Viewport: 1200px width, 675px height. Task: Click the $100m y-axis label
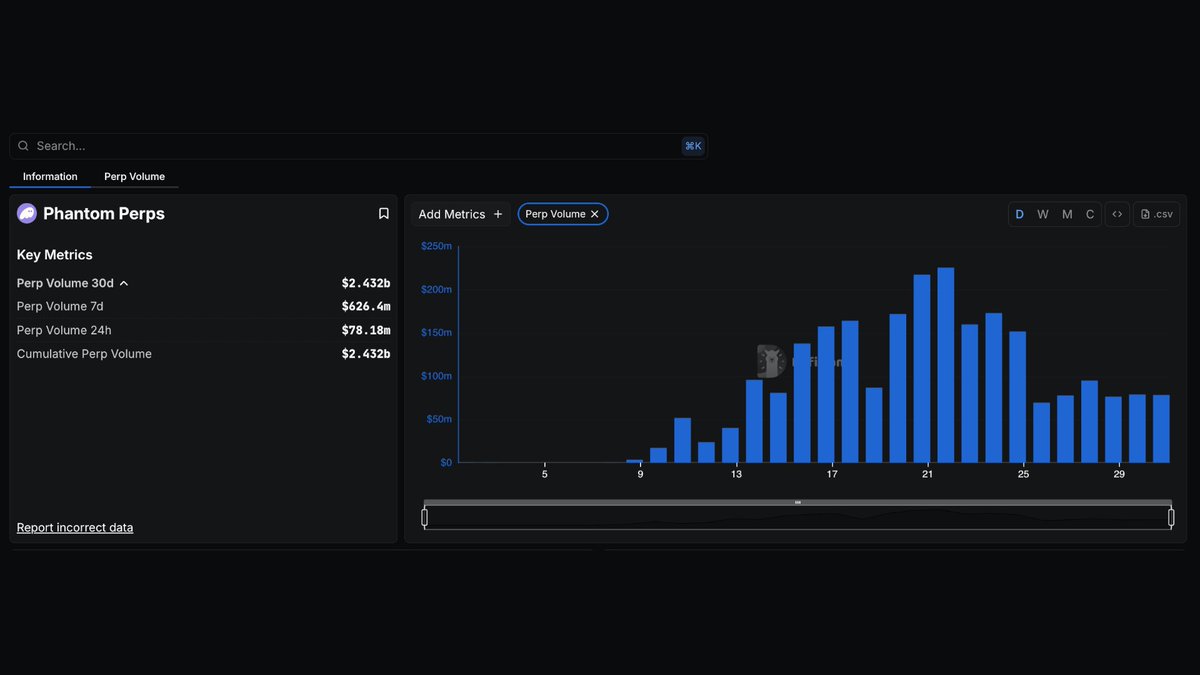436,376
